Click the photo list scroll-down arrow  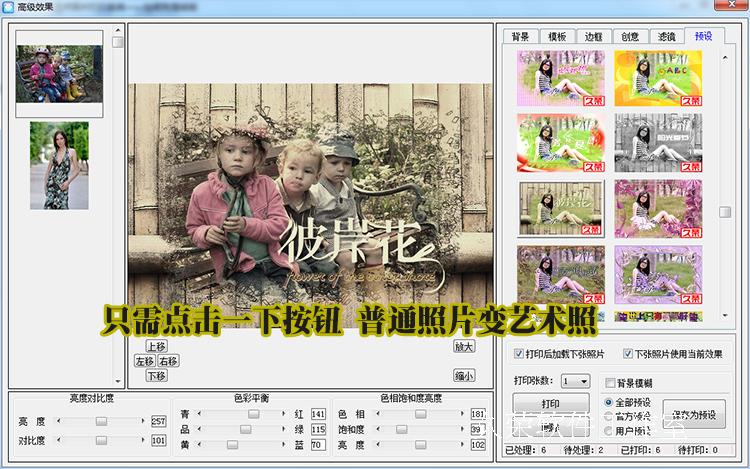(118, 381)
